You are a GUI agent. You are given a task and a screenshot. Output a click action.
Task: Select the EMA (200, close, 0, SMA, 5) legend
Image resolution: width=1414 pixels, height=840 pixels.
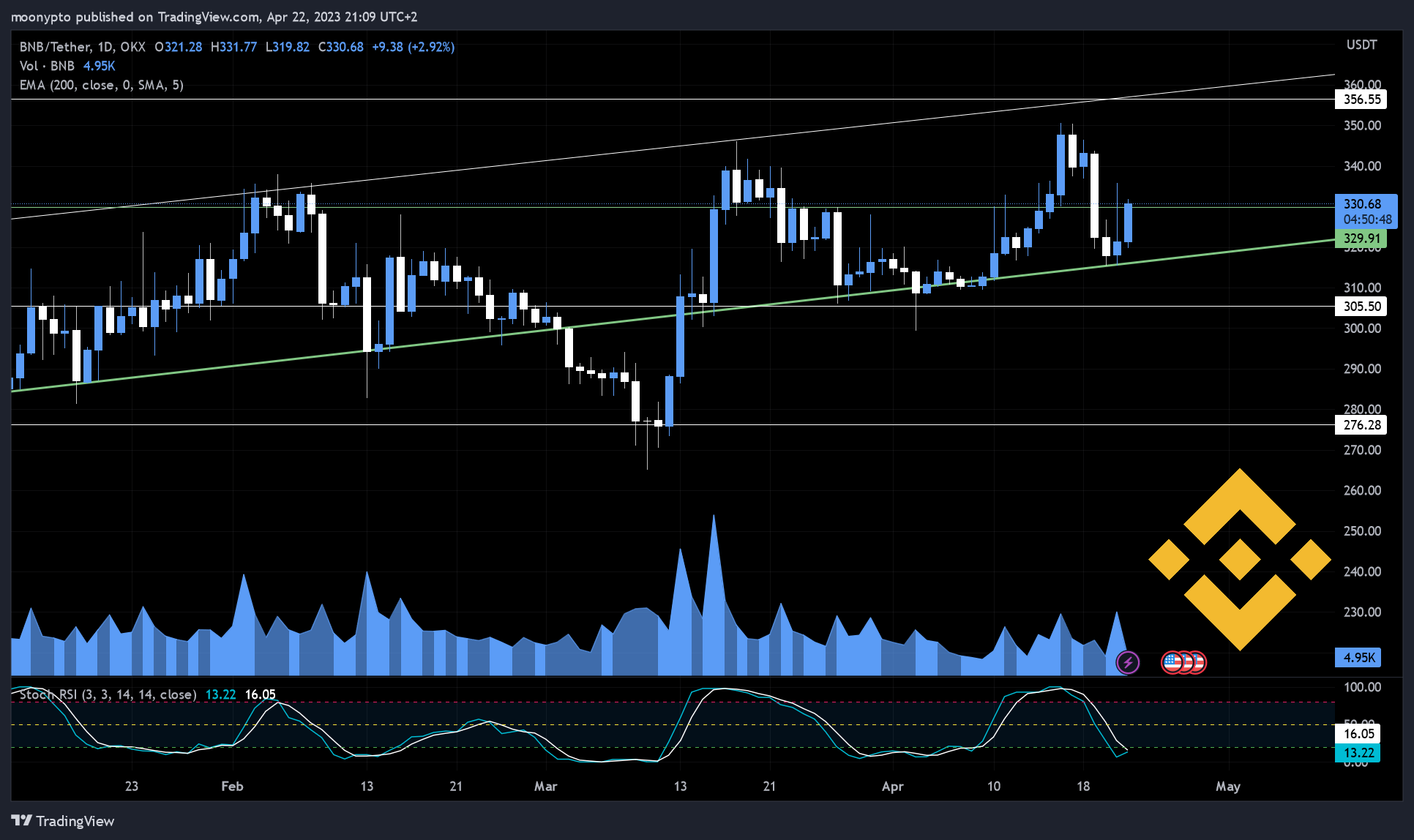(x=102, y=85)
